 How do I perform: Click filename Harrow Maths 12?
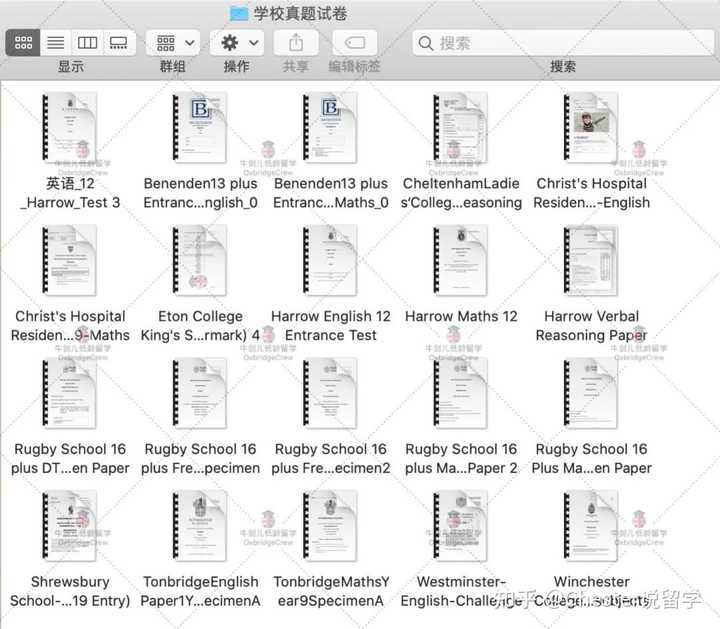461,316
